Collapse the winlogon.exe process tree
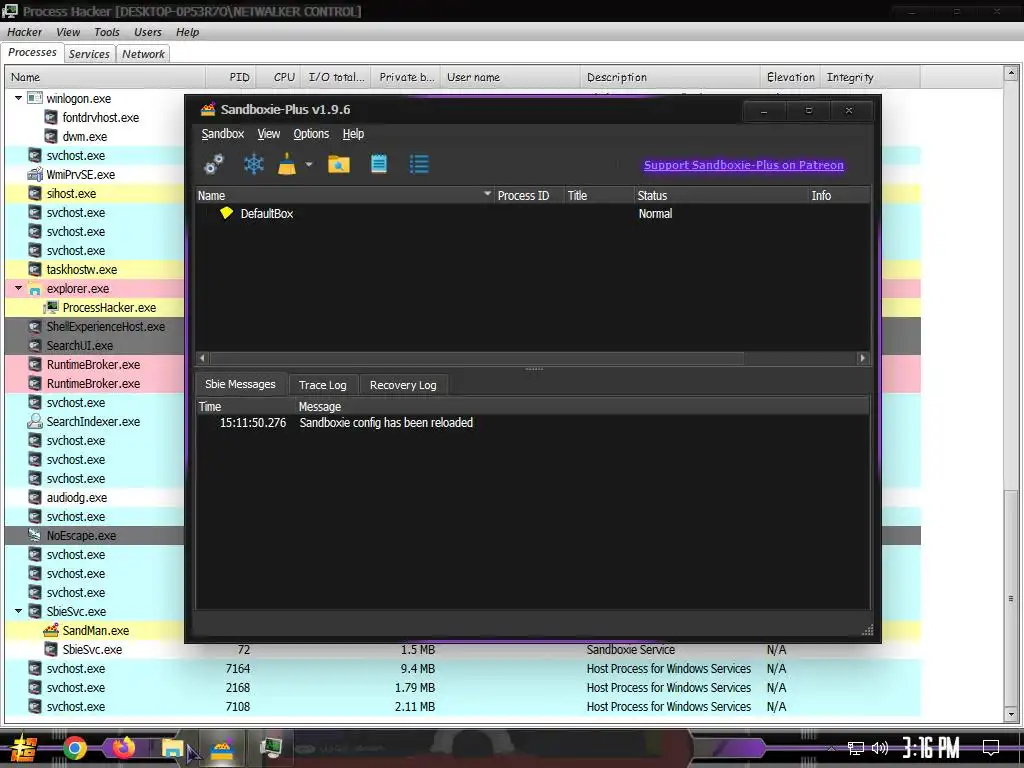This screenshot has height=768, width=1024. pyautogui.click(x=18, y=98)
